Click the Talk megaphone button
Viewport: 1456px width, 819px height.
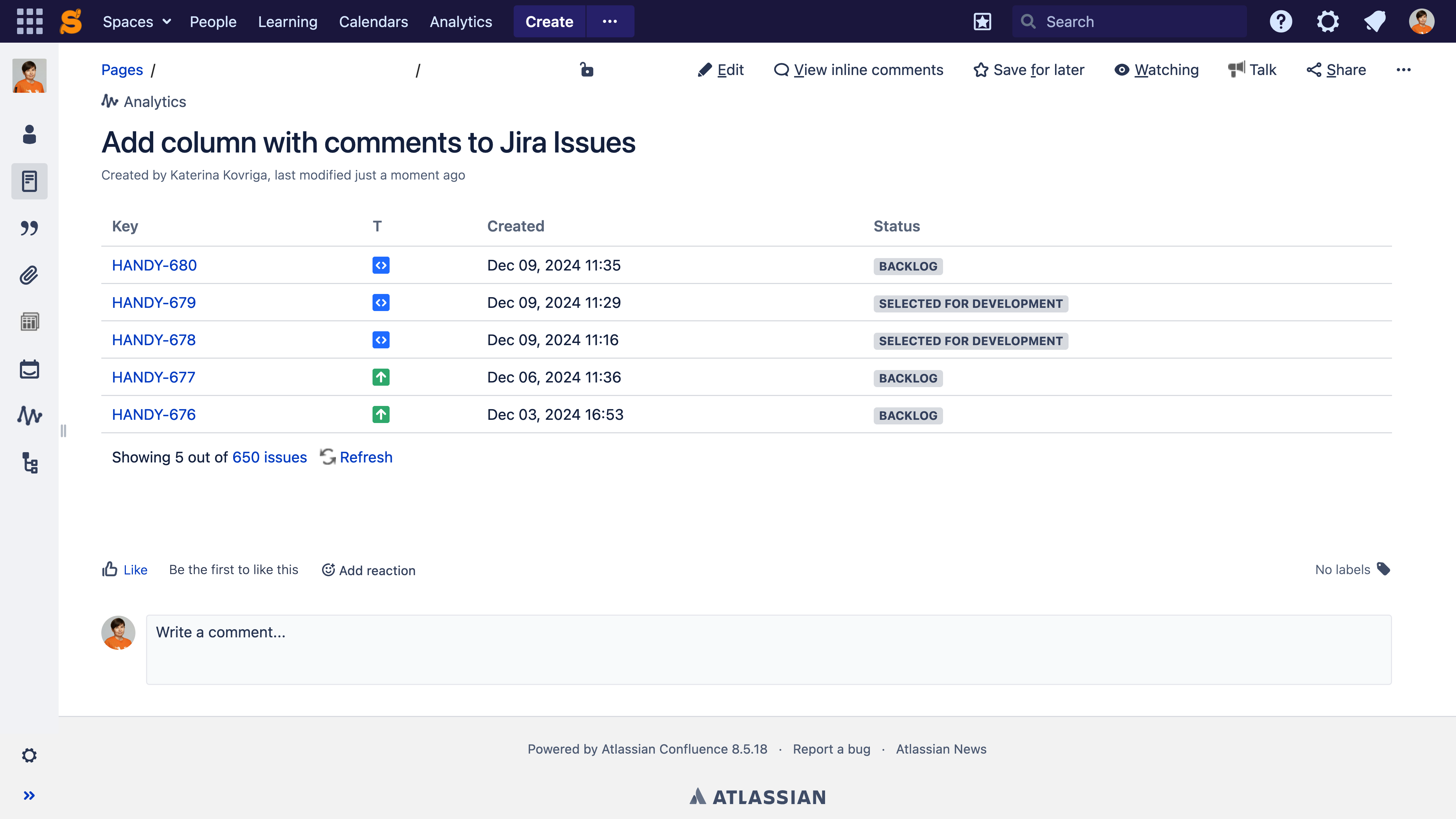(1252, 70)
